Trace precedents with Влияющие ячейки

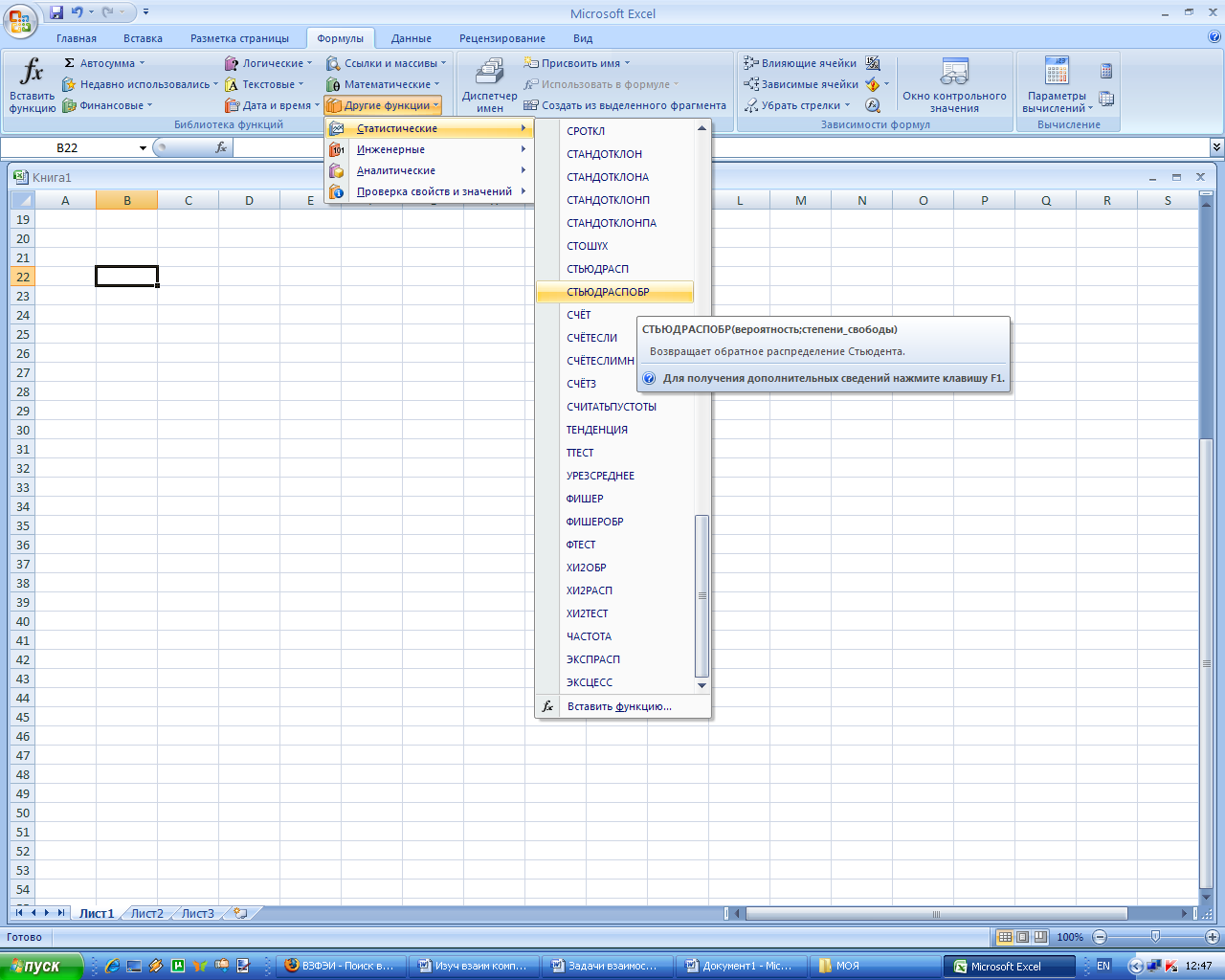[800, 63]
